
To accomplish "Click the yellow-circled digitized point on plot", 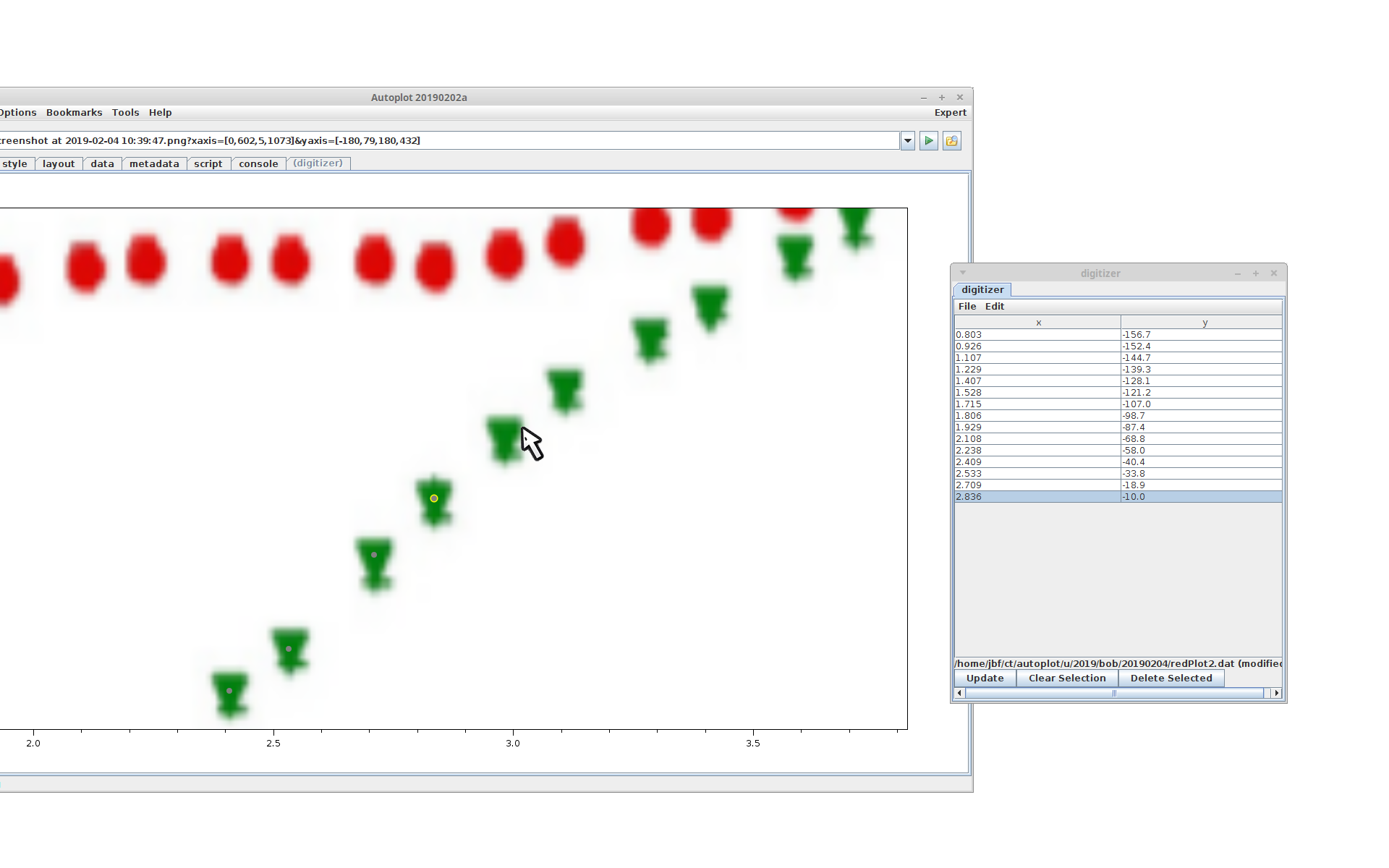I will click(434, 498).
